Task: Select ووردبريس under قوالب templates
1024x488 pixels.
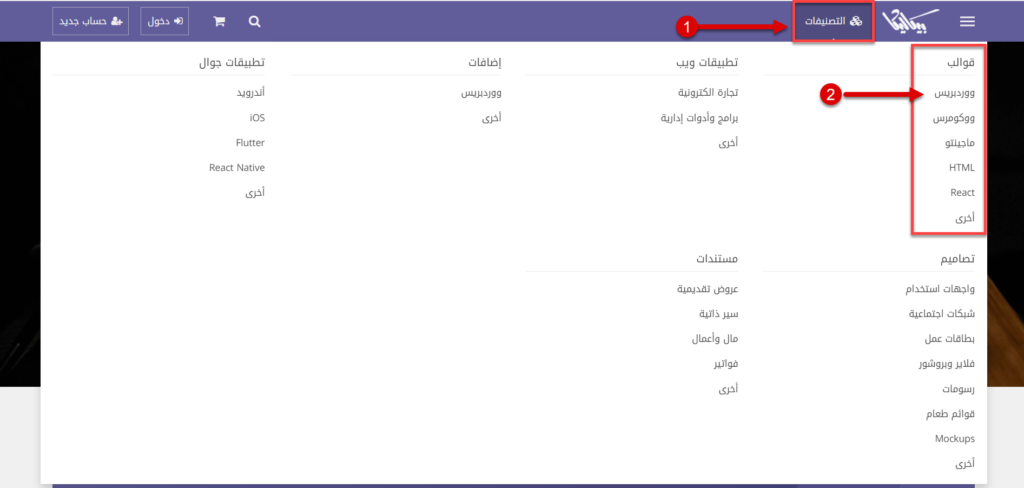Action: [x=953, y=93]
